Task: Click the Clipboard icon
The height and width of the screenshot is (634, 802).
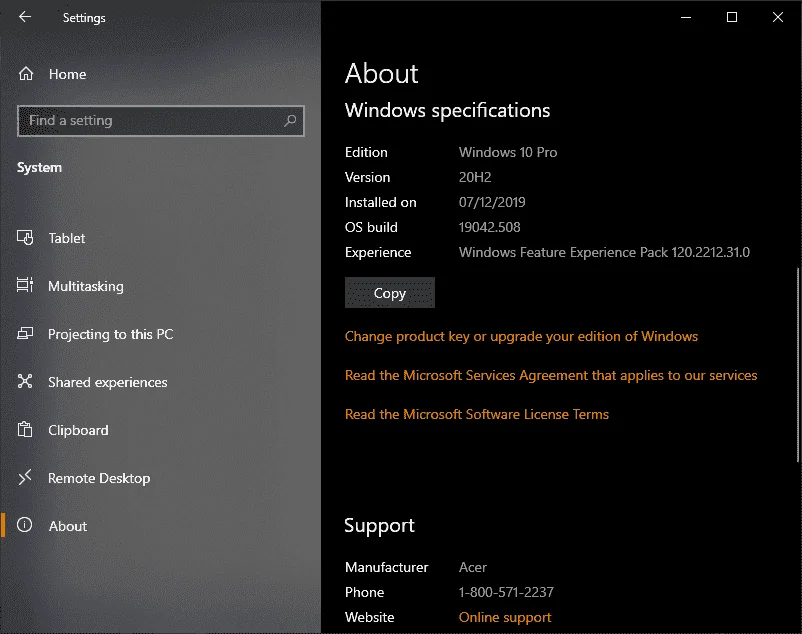Action: click(x=25, y=429)
